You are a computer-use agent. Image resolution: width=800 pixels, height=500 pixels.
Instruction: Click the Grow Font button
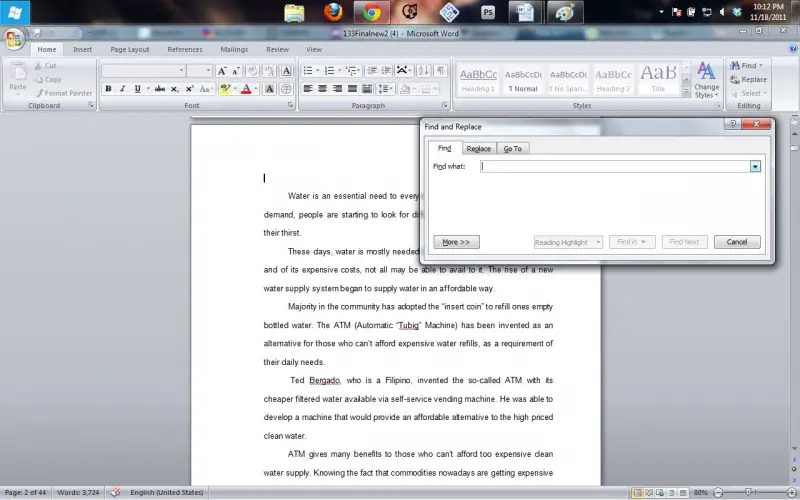(x=222, y=71)
